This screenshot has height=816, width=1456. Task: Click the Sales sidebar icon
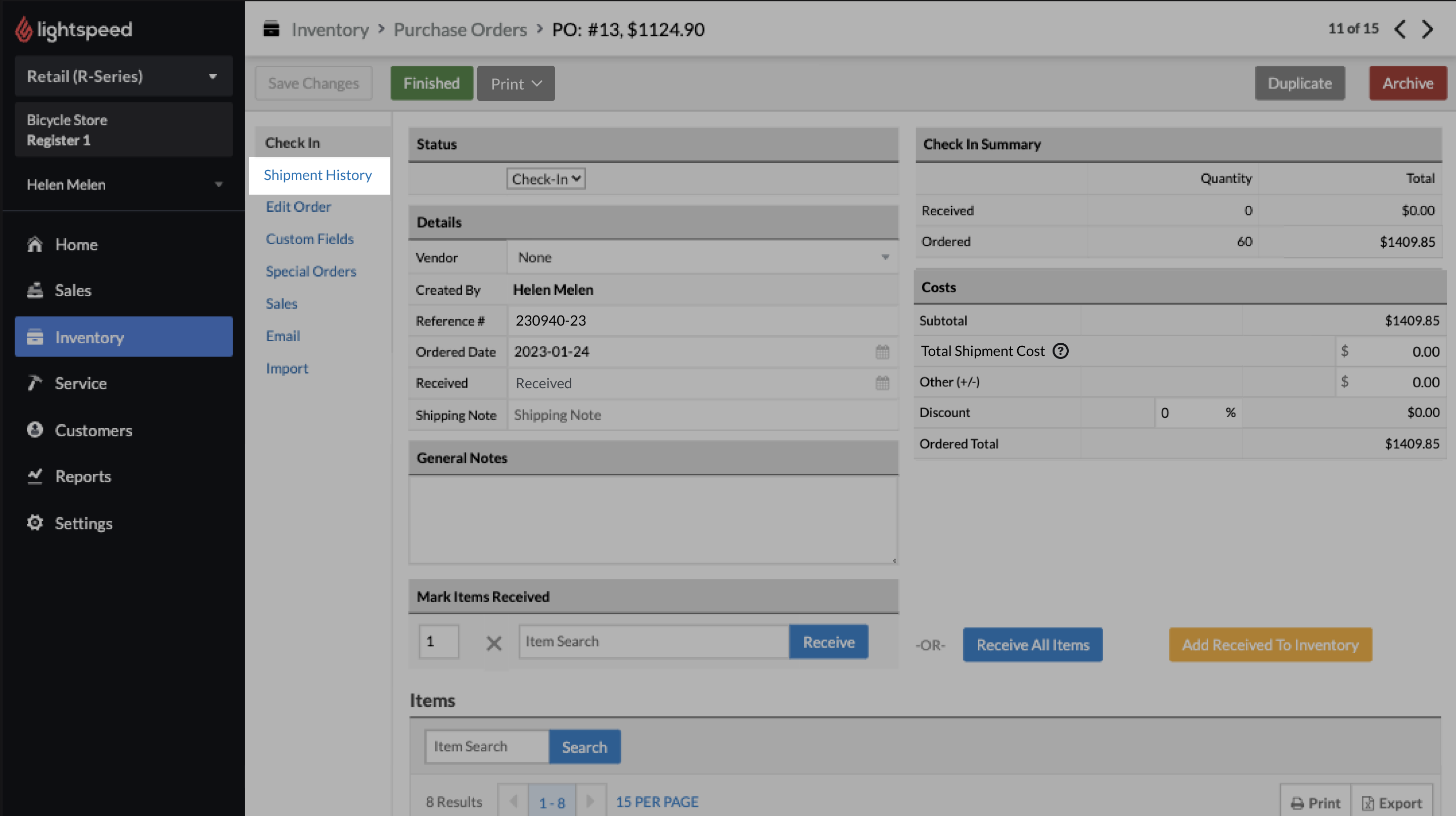tap(35, 290)
